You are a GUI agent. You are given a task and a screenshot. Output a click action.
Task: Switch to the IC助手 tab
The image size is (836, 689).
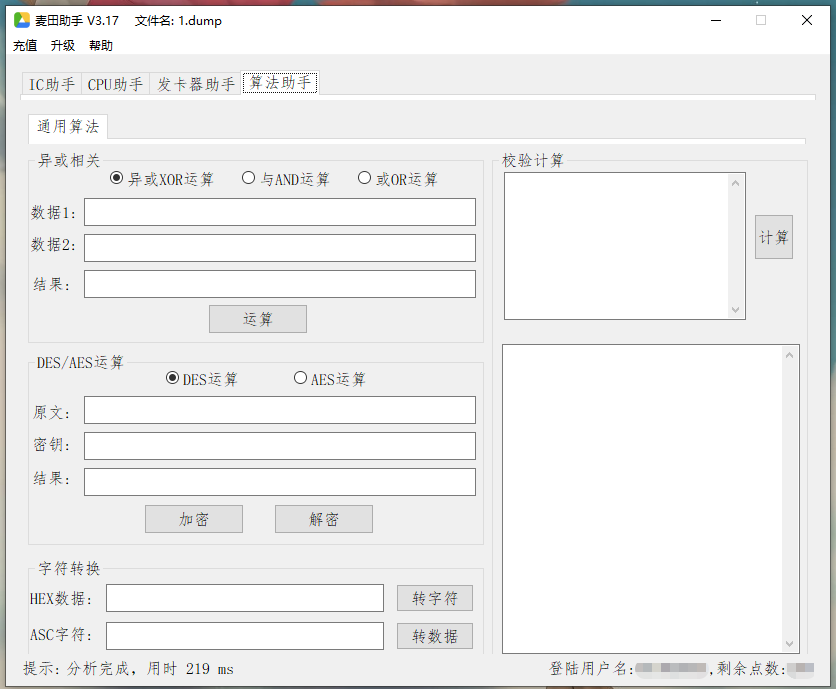click(x=51, y=84)
